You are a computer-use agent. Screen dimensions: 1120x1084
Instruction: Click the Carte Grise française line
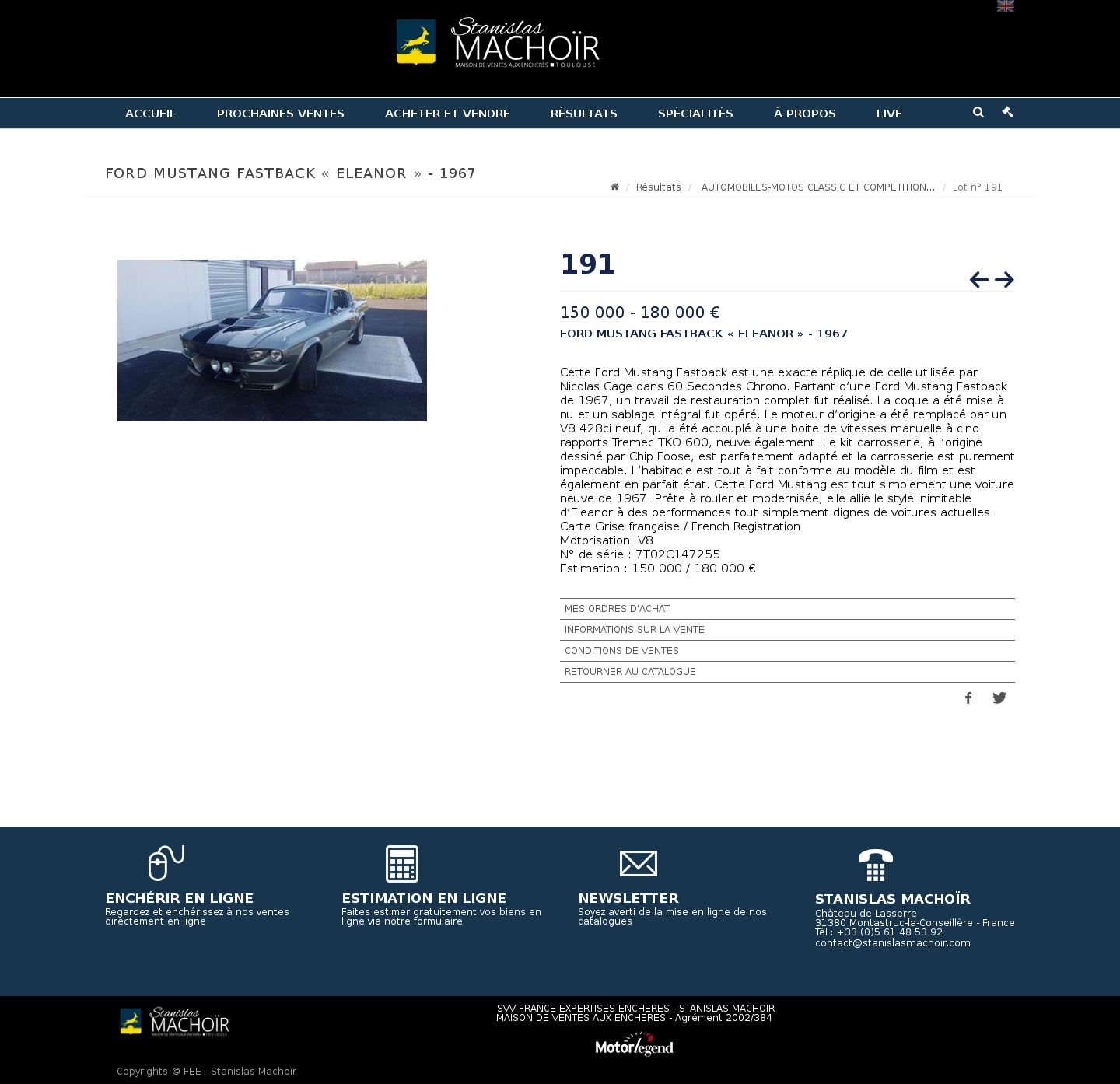point(680,526)
